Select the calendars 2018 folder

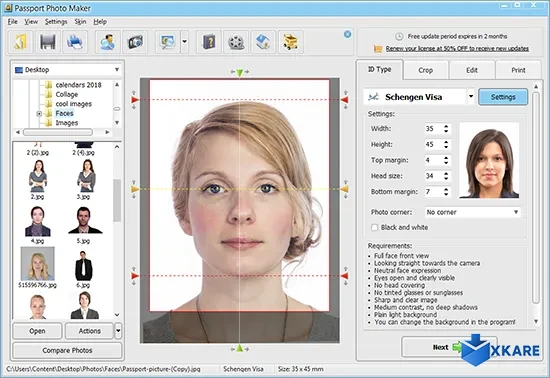pos(78,85)
